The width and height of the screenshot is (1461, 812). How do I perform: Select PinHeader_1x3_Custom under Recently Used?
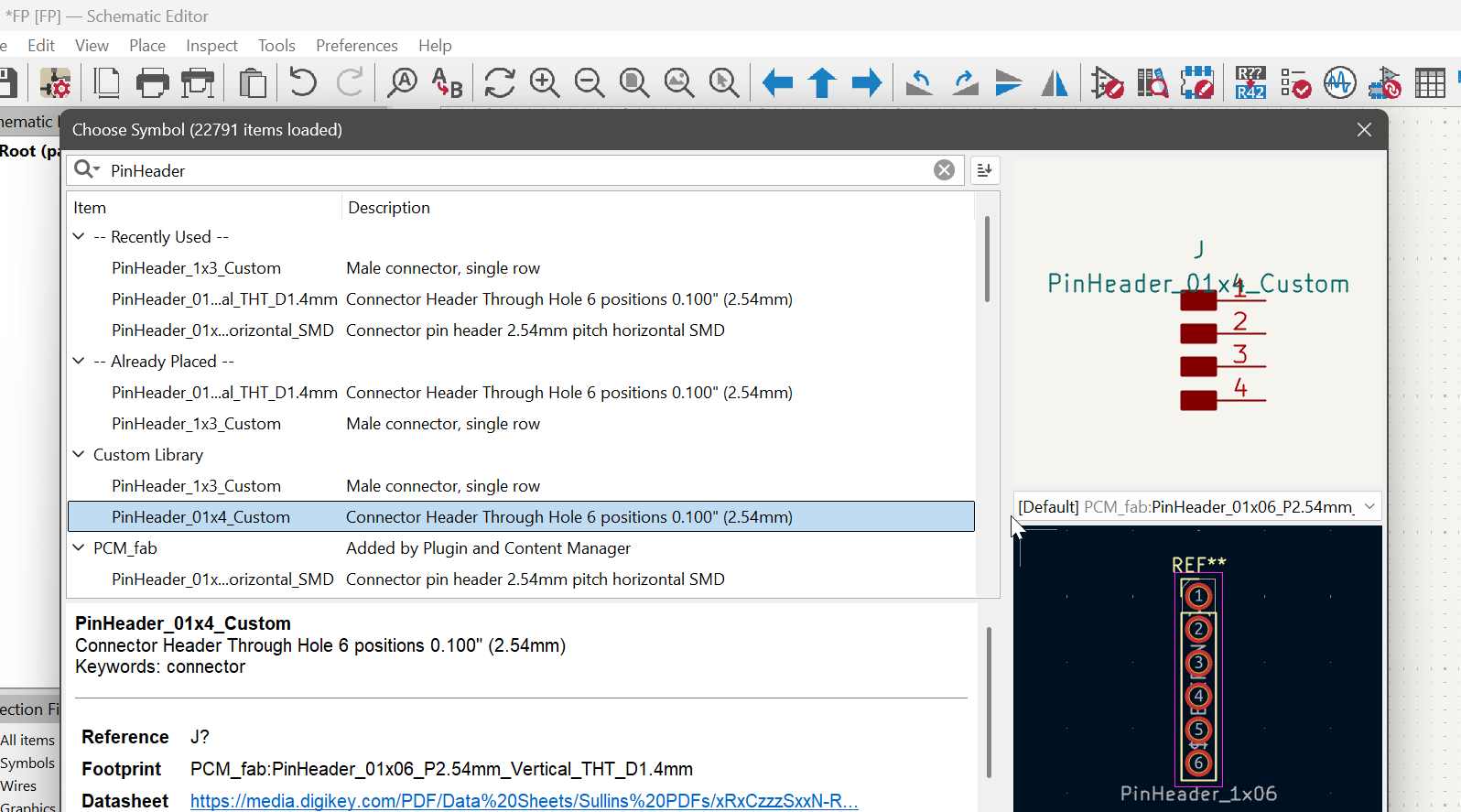tap(521, 268)
